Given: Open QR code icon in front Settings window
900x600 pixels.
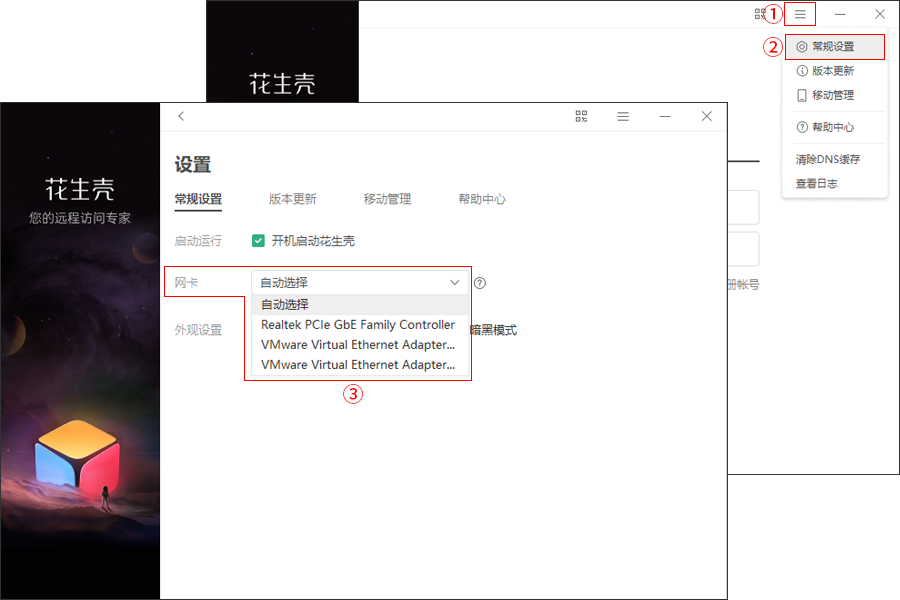Looking at the screenshot, I should click(581, 117).
